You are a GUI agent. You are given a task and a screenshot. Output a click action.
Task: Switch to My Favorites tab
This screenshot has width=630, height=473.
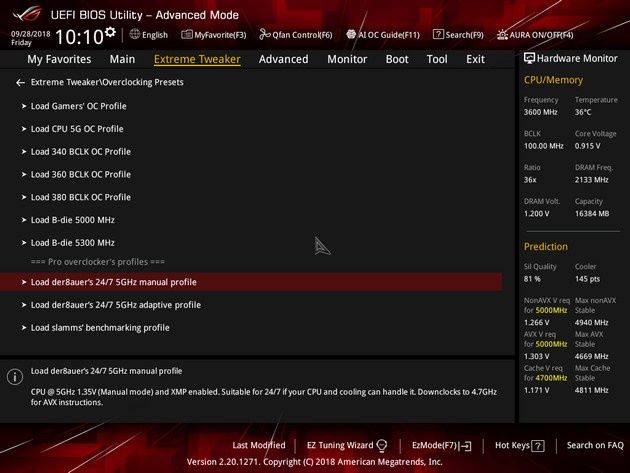click(x=59, y=59)
